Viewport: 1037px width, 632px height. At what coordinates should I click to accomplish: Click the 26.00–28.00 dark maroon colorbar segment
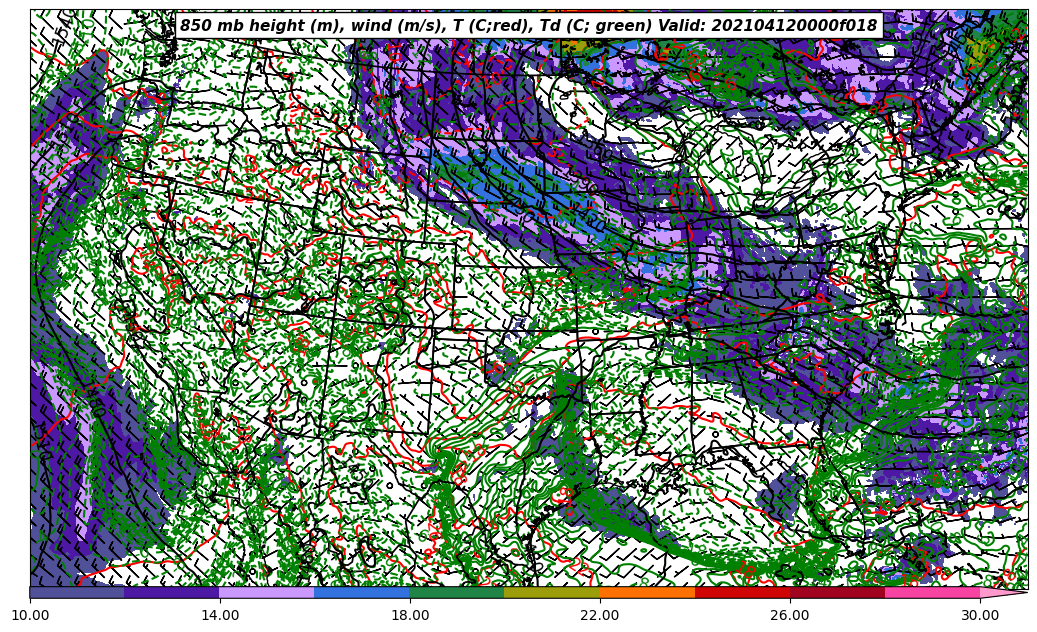click(x=837, y=592)
